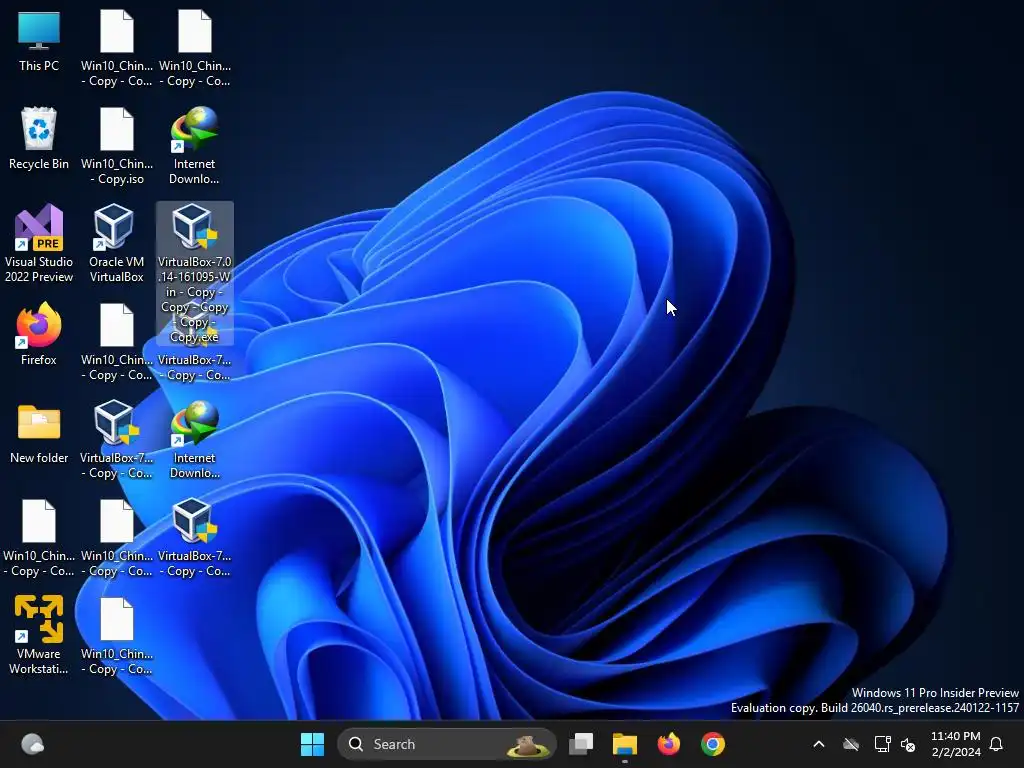Show hidden system tray icons

click(x=818, y=744)
